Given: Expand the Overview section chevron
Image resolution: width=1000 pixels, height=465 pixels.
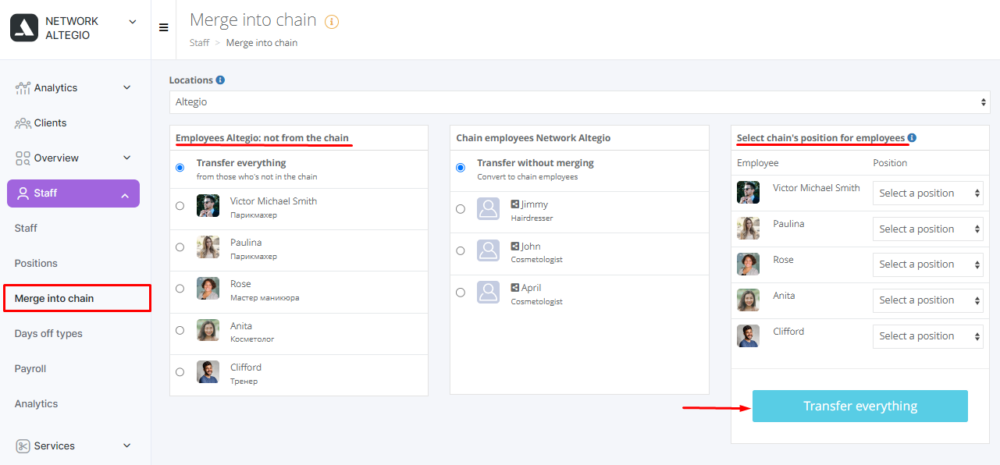Looking at the screenshot, I should pos(126,158).
